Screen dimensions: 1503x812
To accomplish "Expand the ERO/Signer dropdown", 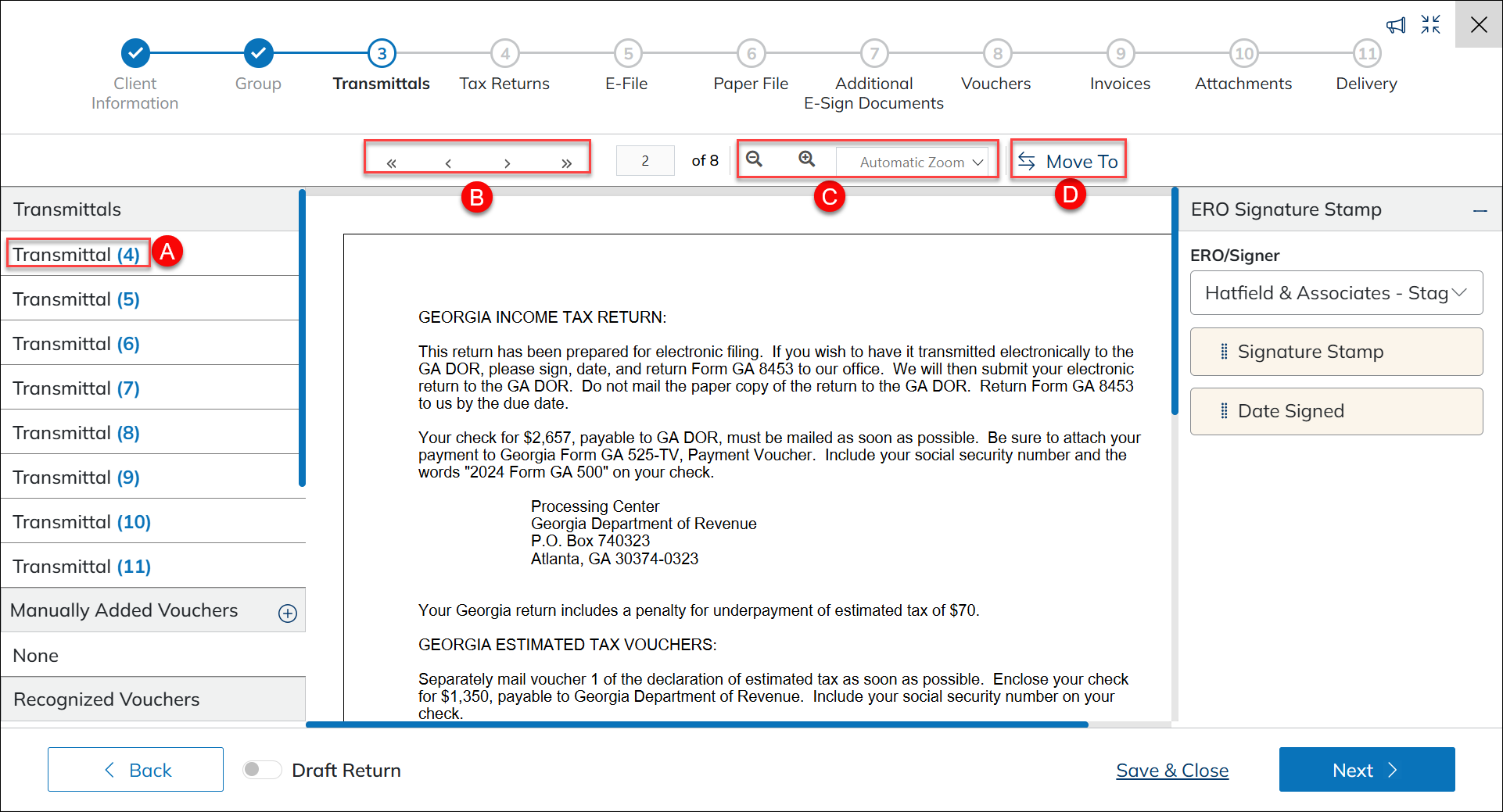I will point(1336,293).
